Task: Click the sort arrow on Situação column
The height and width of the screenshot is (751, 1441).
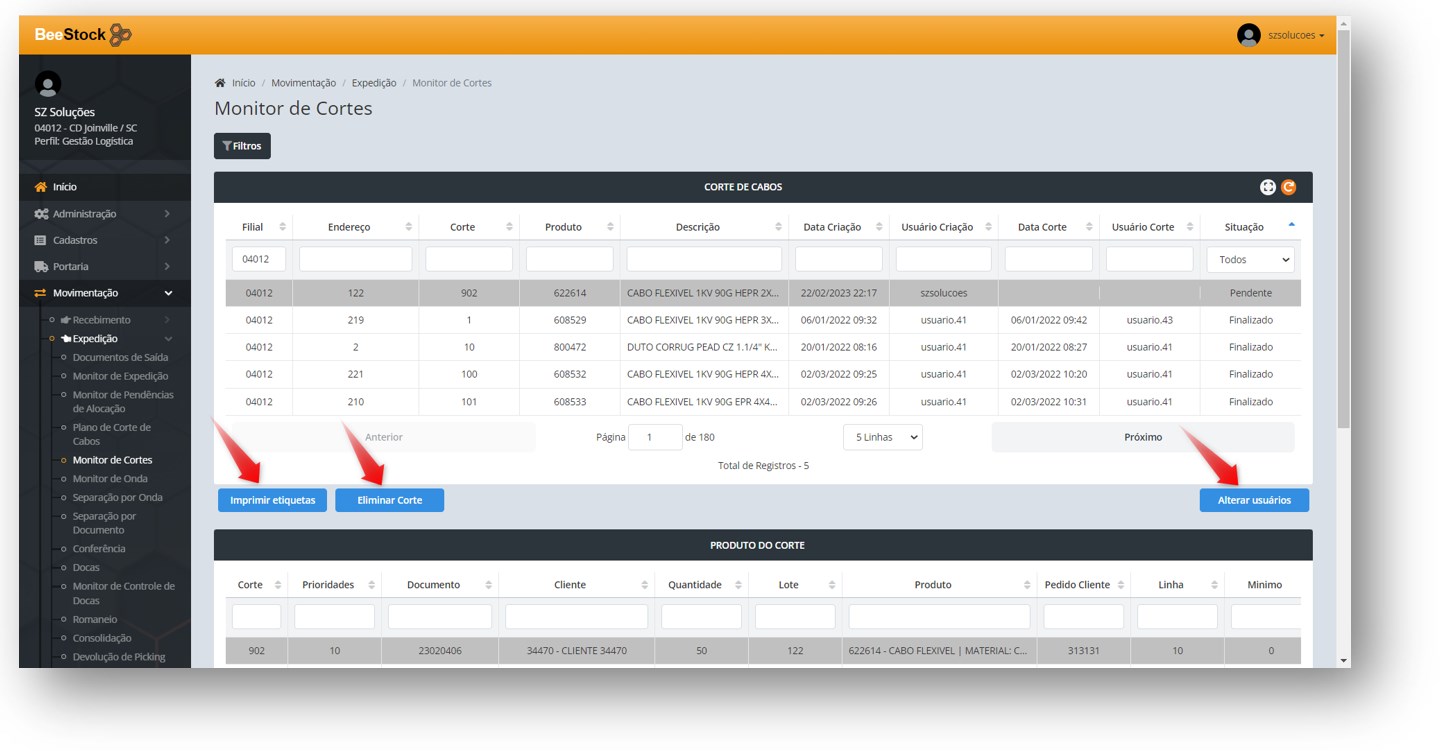Action: pyautogui.click(x=1291, y=226)
